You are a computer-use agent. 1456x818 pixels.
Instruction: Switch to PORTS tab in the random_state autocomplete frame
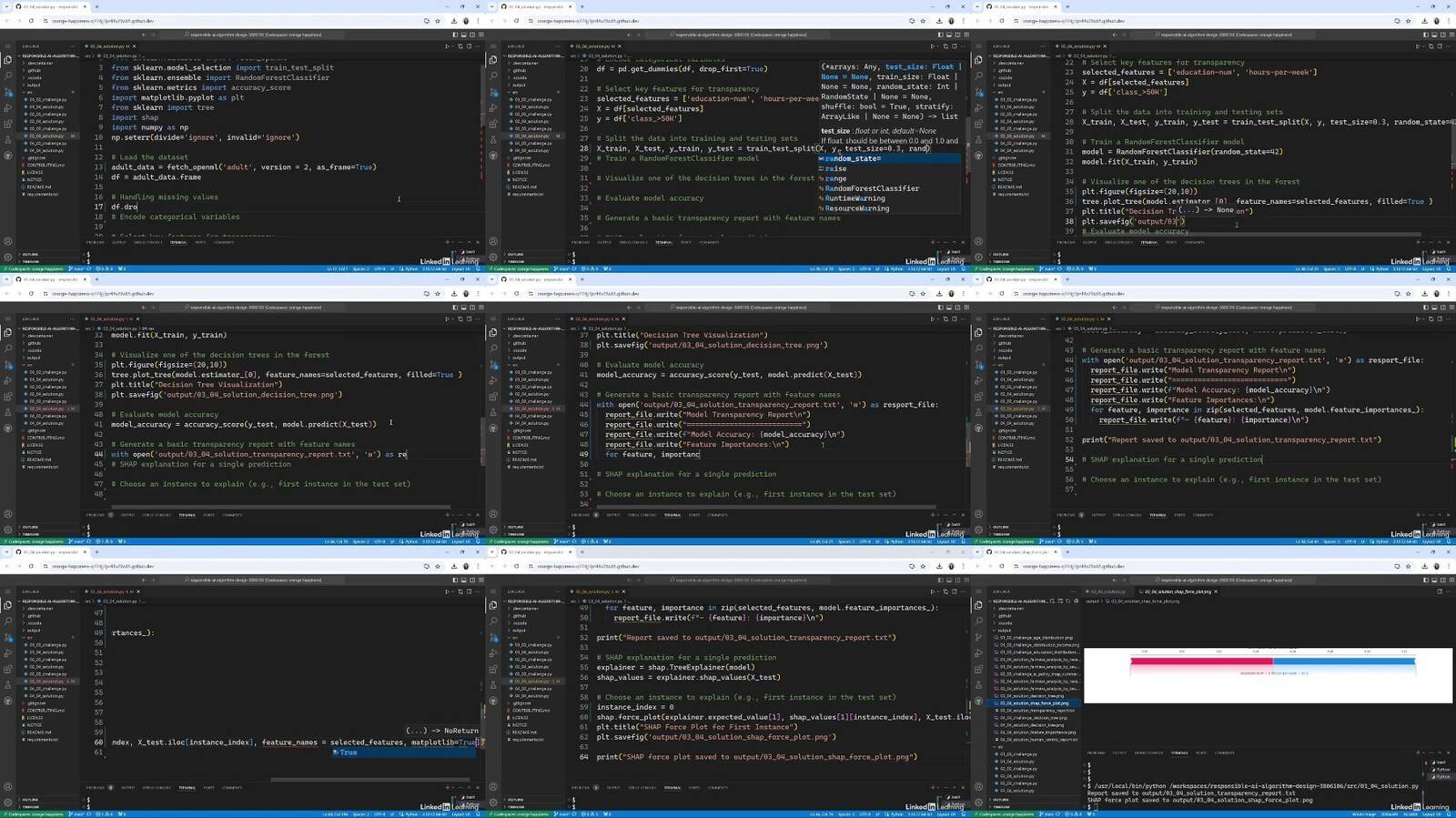tap(685, 242)
